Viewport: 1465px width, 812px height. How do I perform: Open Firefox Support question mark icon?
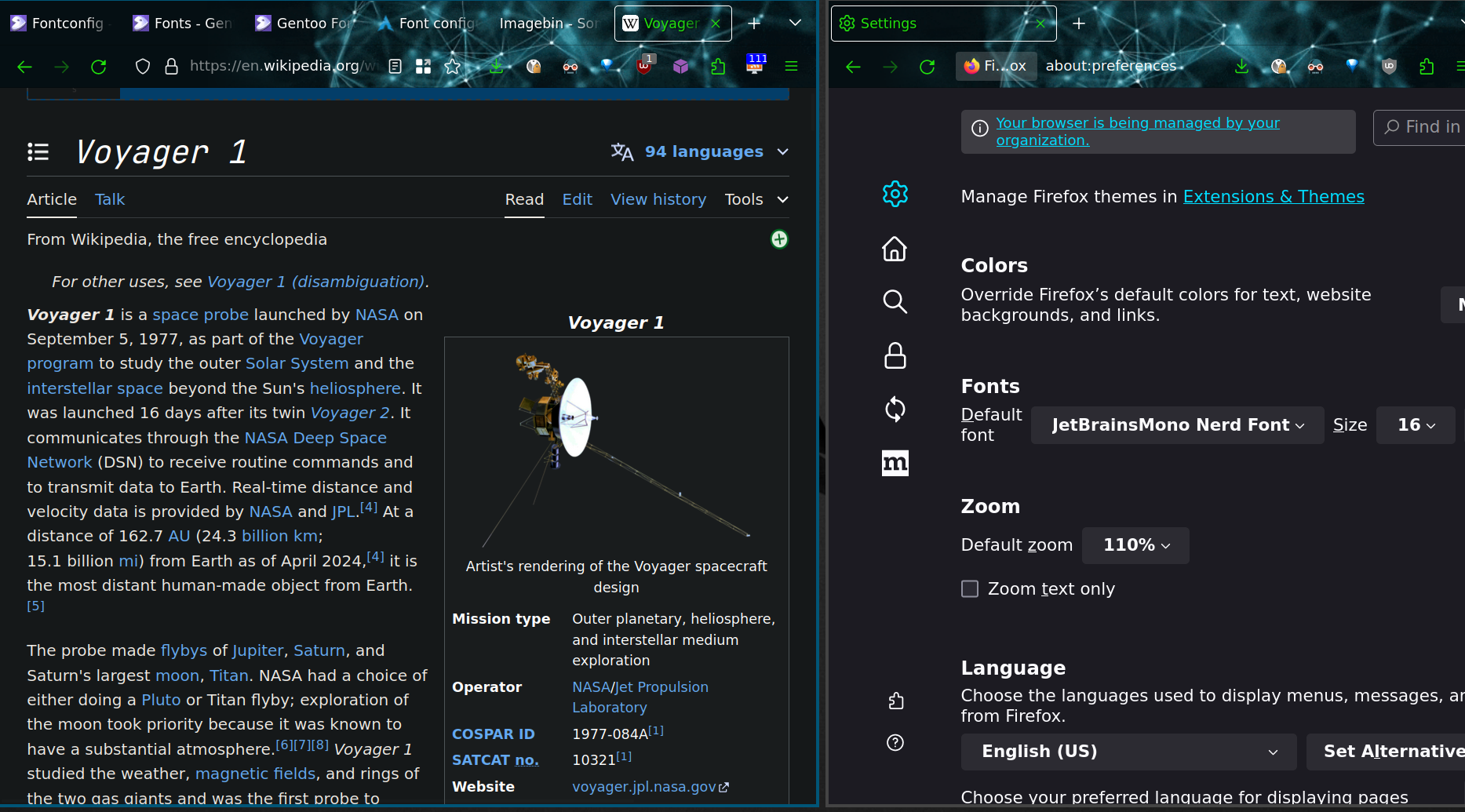click(x=895, y=742)
